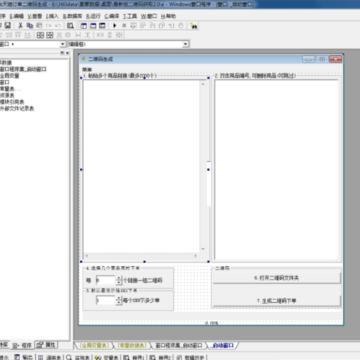The width and height of the screenshot is (360, 360).
Task: Click the Save floppy disk icon
Action: coord(7,25)
